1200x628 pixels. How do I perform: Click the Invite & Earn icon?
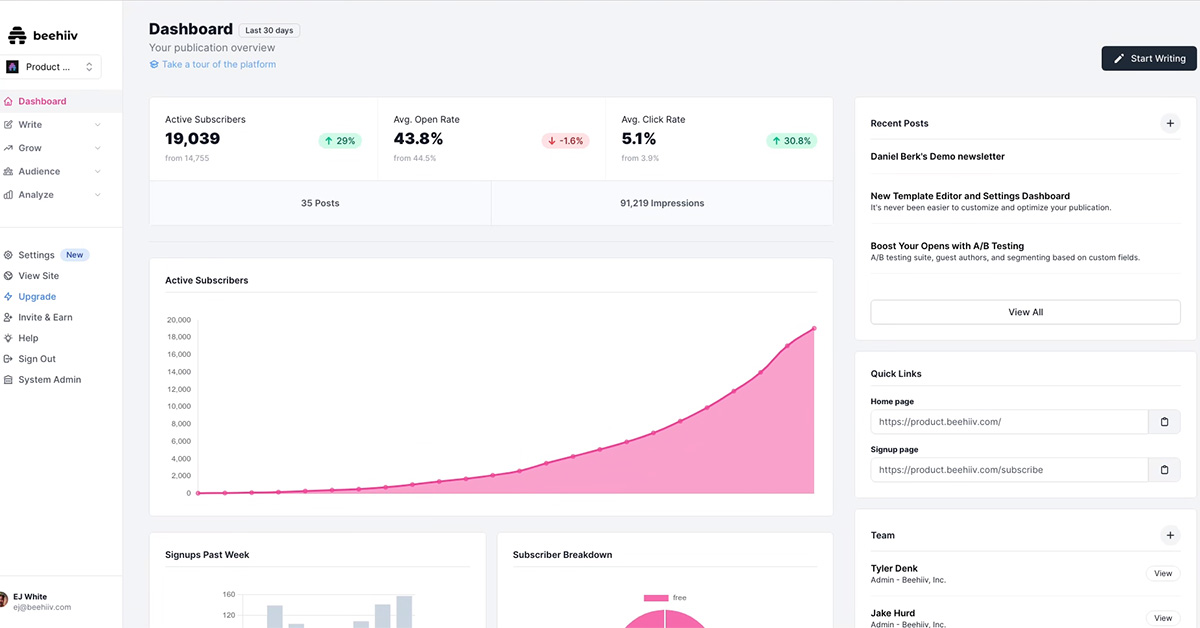click(9, 317)
